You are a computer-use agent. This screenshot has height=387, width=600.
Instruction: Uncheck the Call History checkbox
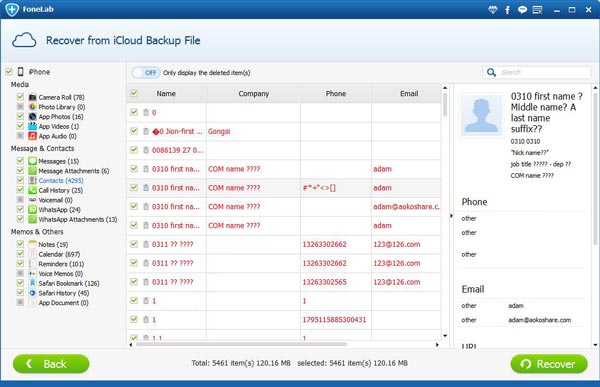point(20,190)
